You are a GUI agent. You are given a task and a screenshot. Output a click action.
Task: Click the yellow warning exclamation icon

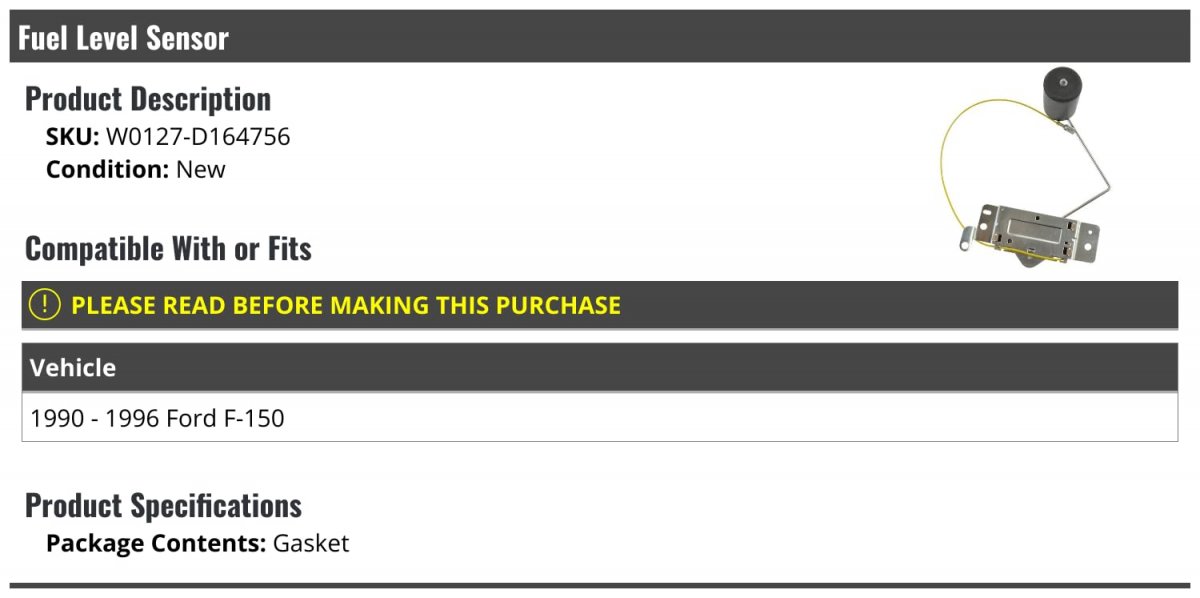45,305
